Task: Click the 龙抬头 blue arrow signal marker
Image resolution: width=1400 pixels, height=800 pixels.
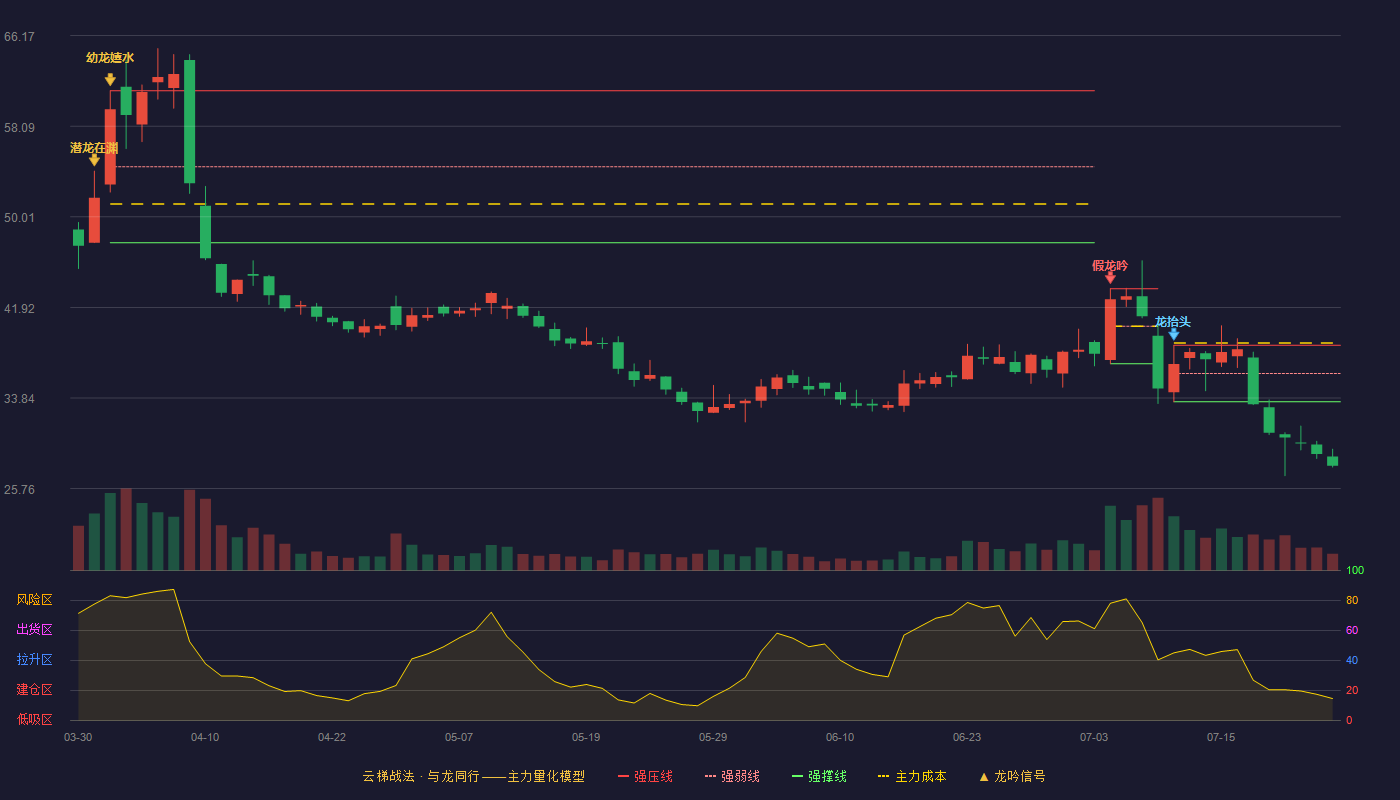Action: 1173,334
